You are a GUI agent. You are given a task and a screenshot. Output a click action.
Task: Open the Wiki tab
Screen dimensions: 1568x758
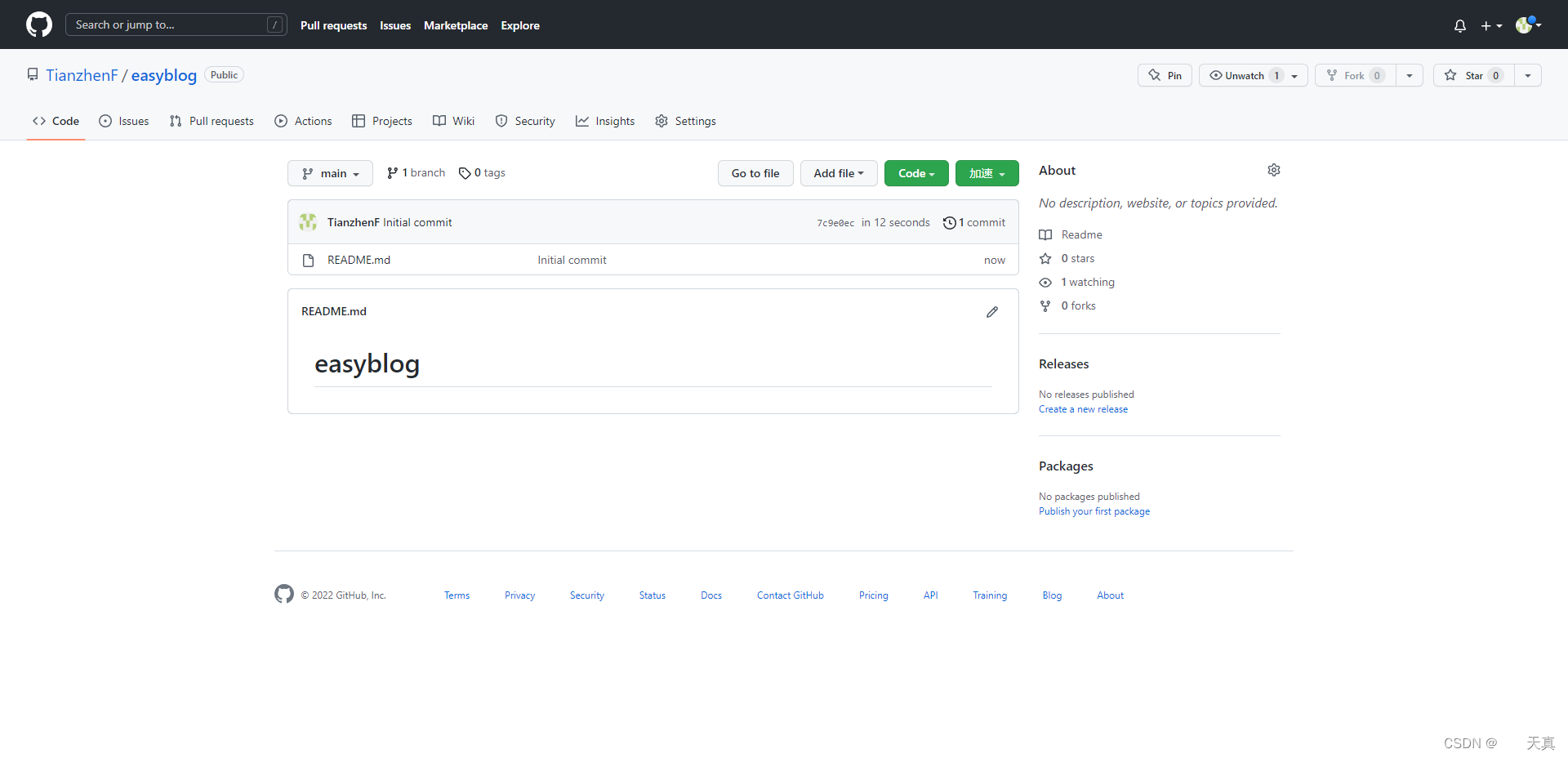click(x=453, y=121)
